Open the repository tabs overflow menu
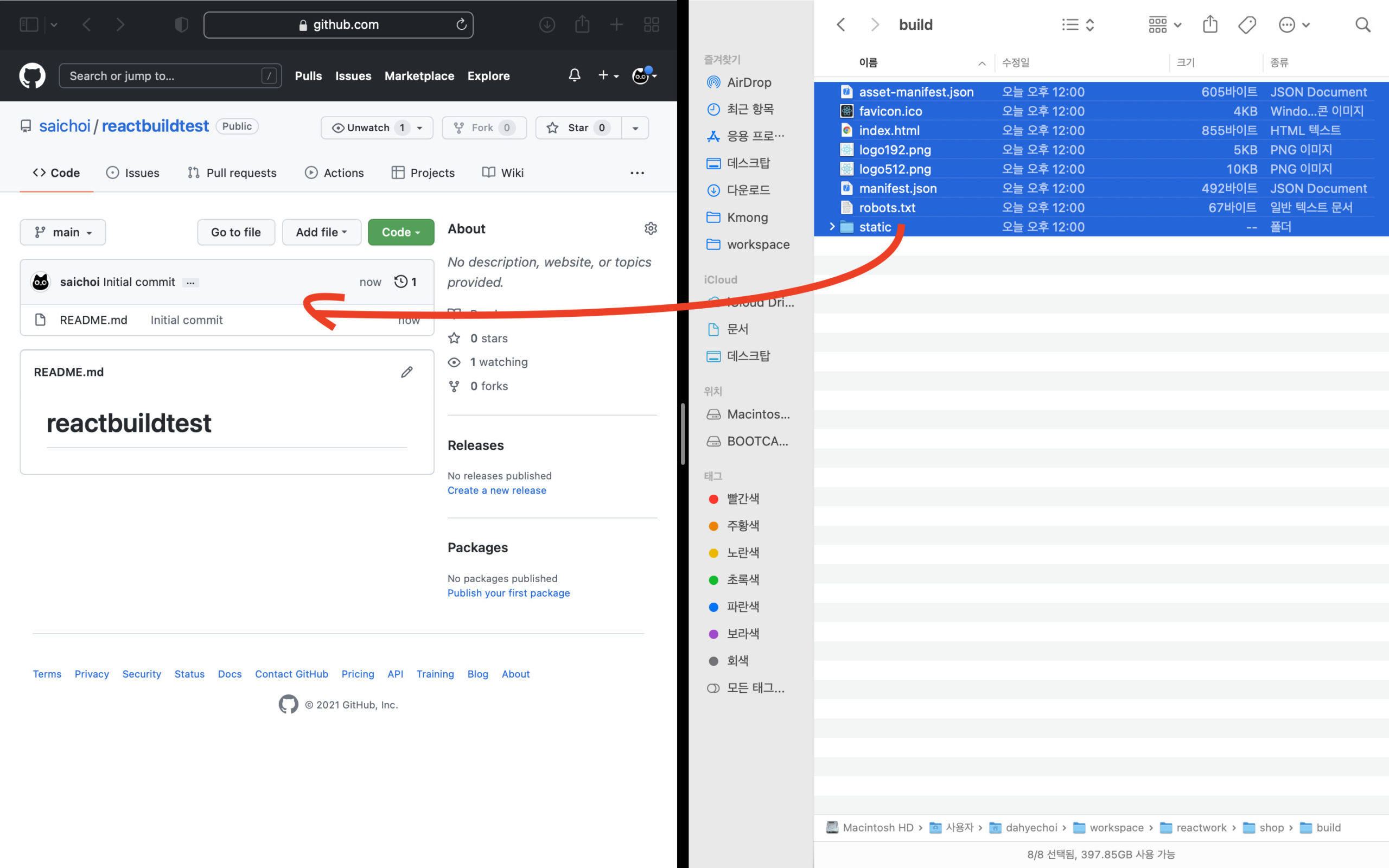Image resolution: width=1389 pixels, height=868 pixels. [x=637, y=173]
